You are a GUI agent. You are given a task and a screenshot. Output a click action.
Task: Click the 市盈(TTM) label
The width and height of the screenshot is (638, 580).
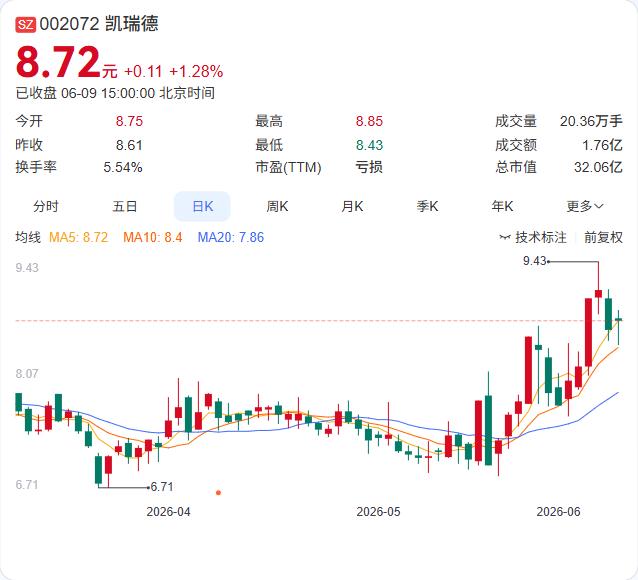[x=288, y=167]
